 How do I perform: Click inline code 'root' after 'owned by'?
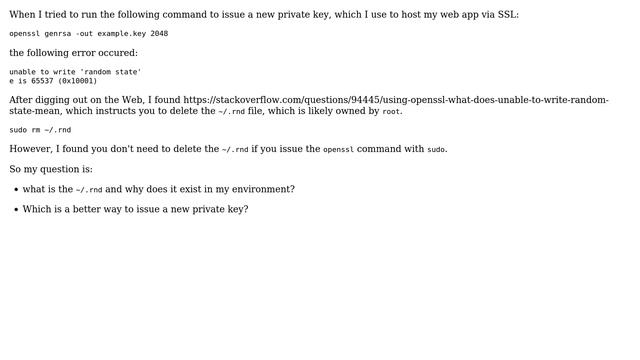tap(391, 111)
